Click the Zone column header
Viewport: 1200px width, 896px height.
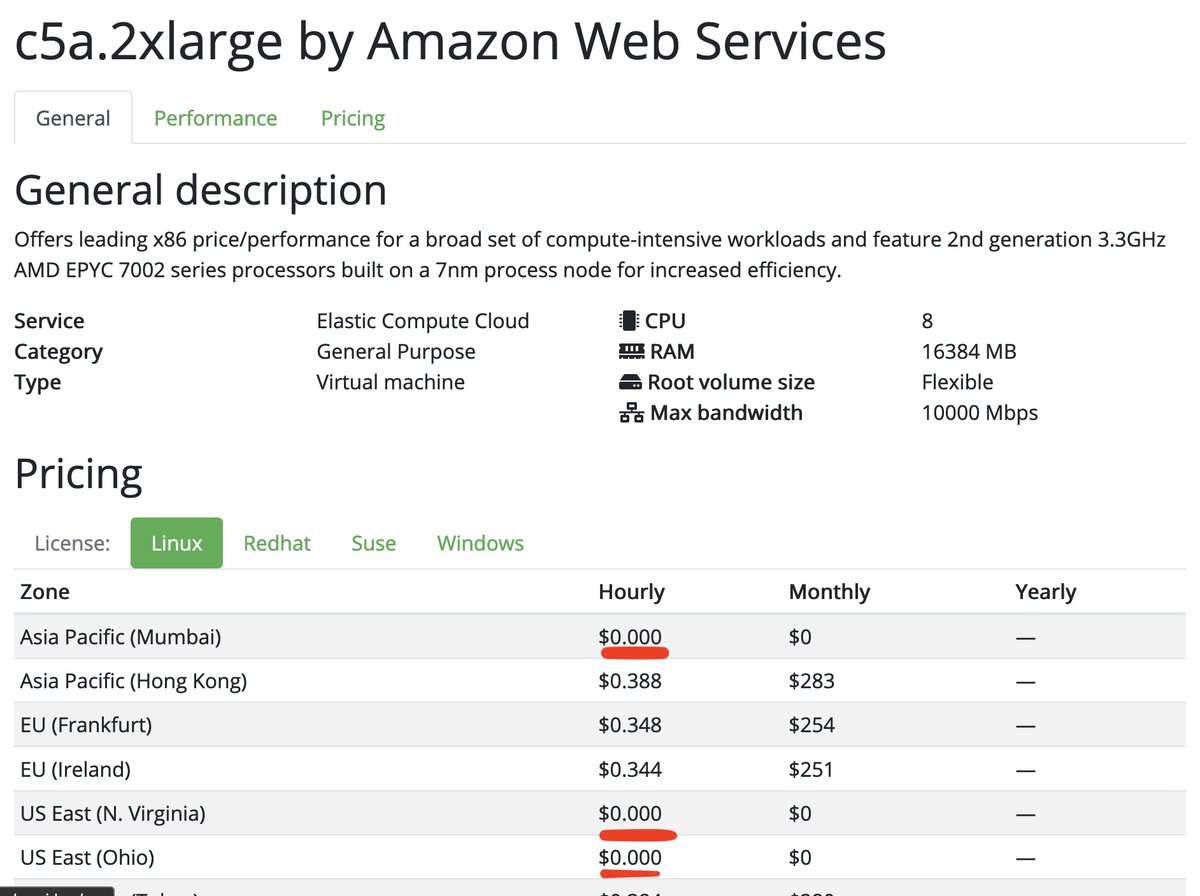pyautogui.click(x=45, y=592)
